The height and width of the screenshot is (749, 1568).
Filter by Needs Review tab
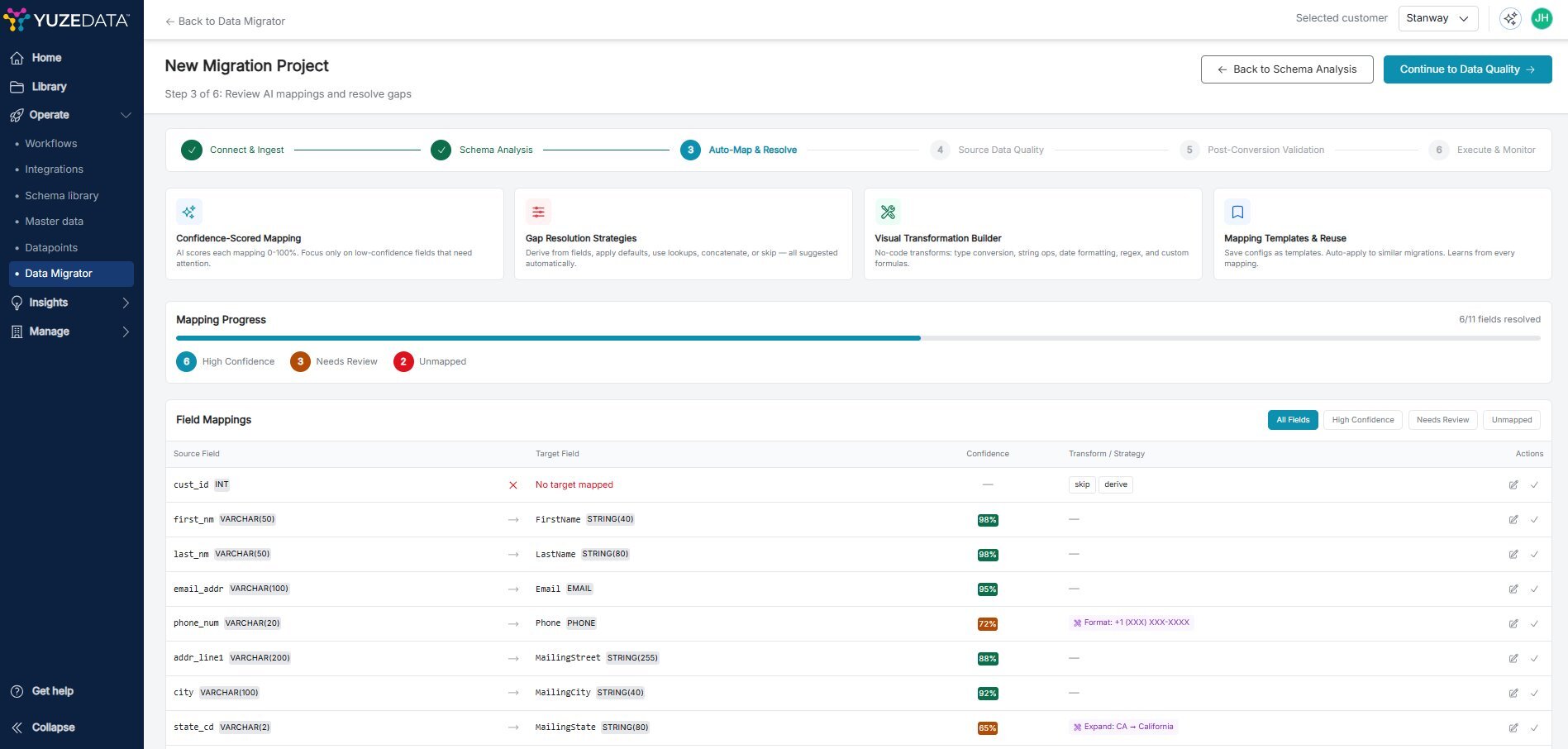tap(1442, 420)
